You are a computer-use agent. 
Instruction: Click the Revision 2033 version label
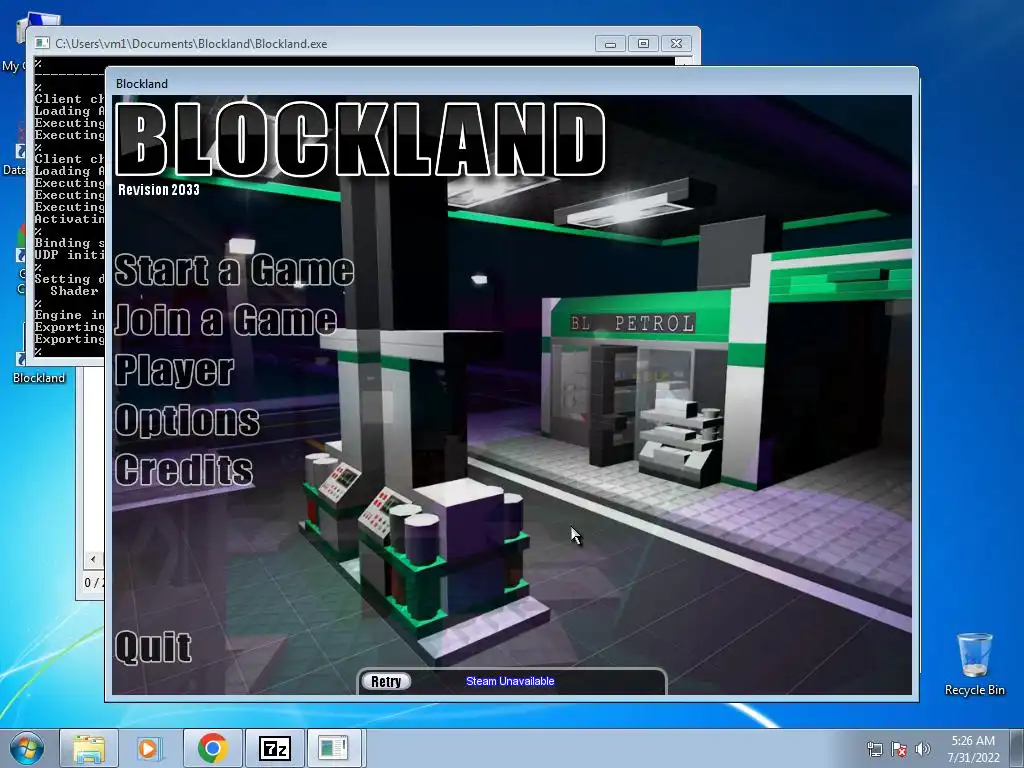click(x=159, y=190)
